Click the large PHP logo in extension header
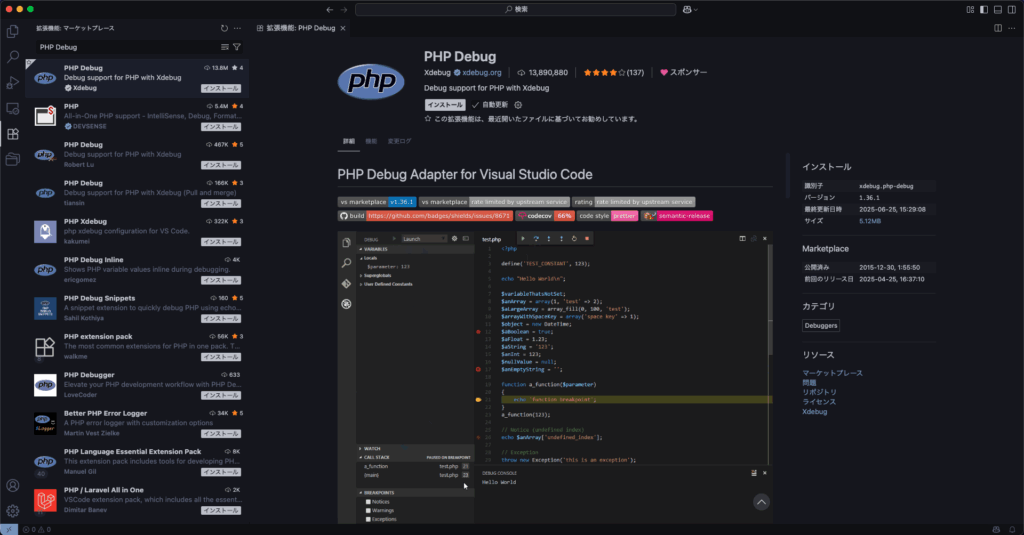The height and width of the screenshot is (535, 1024). 371,82
